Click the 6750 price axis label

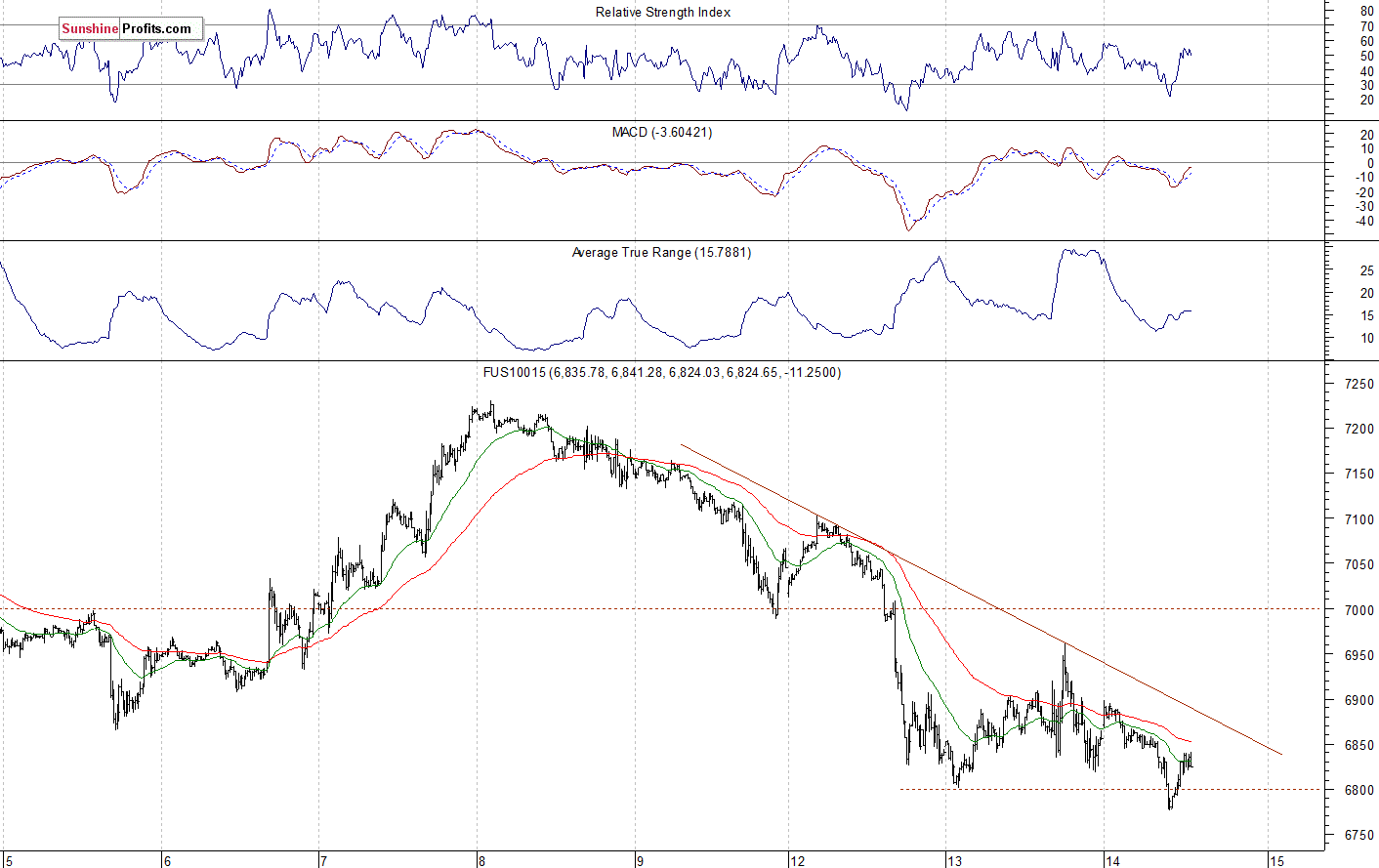tap(1359, 836)
